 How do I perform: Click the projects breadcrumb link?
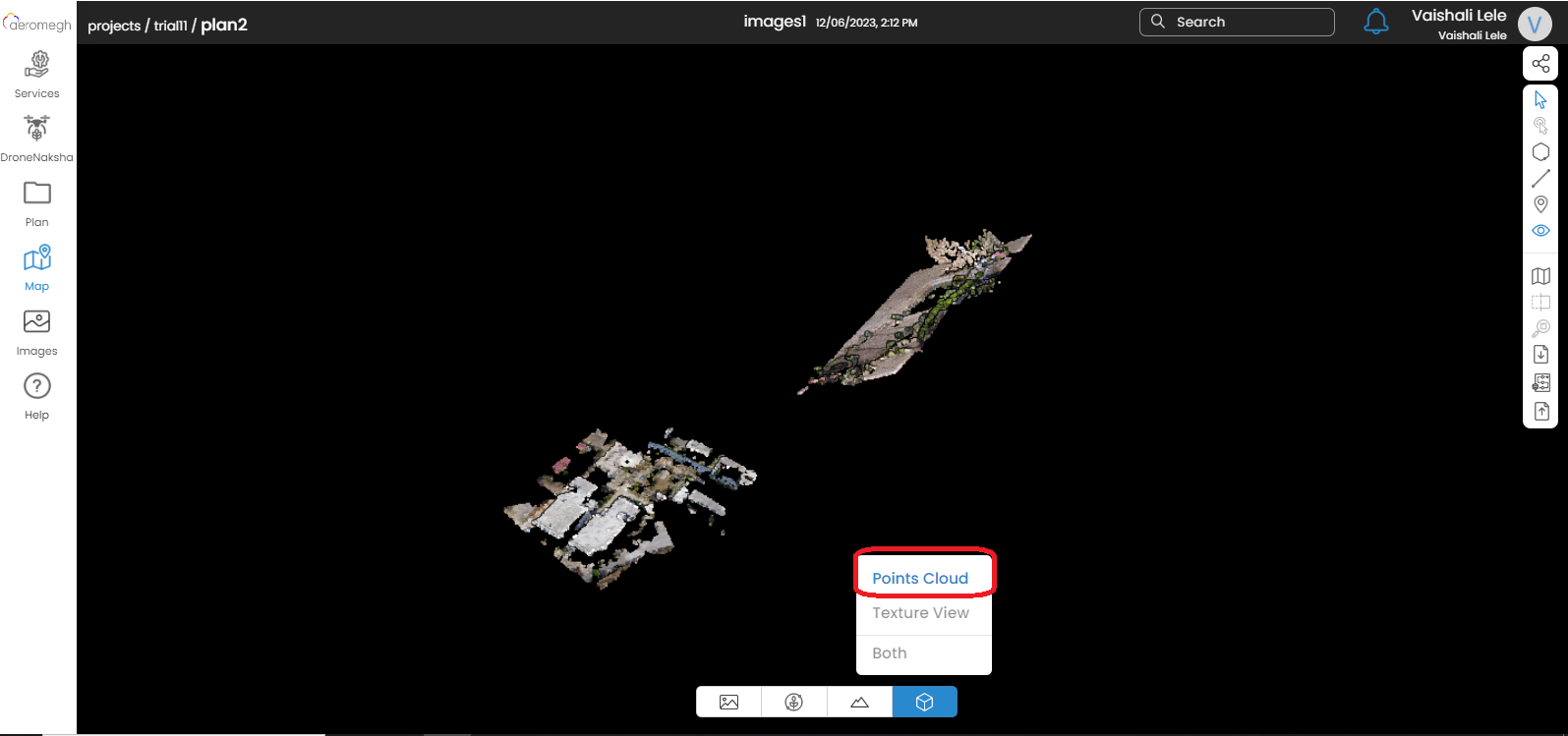(114, 26)
